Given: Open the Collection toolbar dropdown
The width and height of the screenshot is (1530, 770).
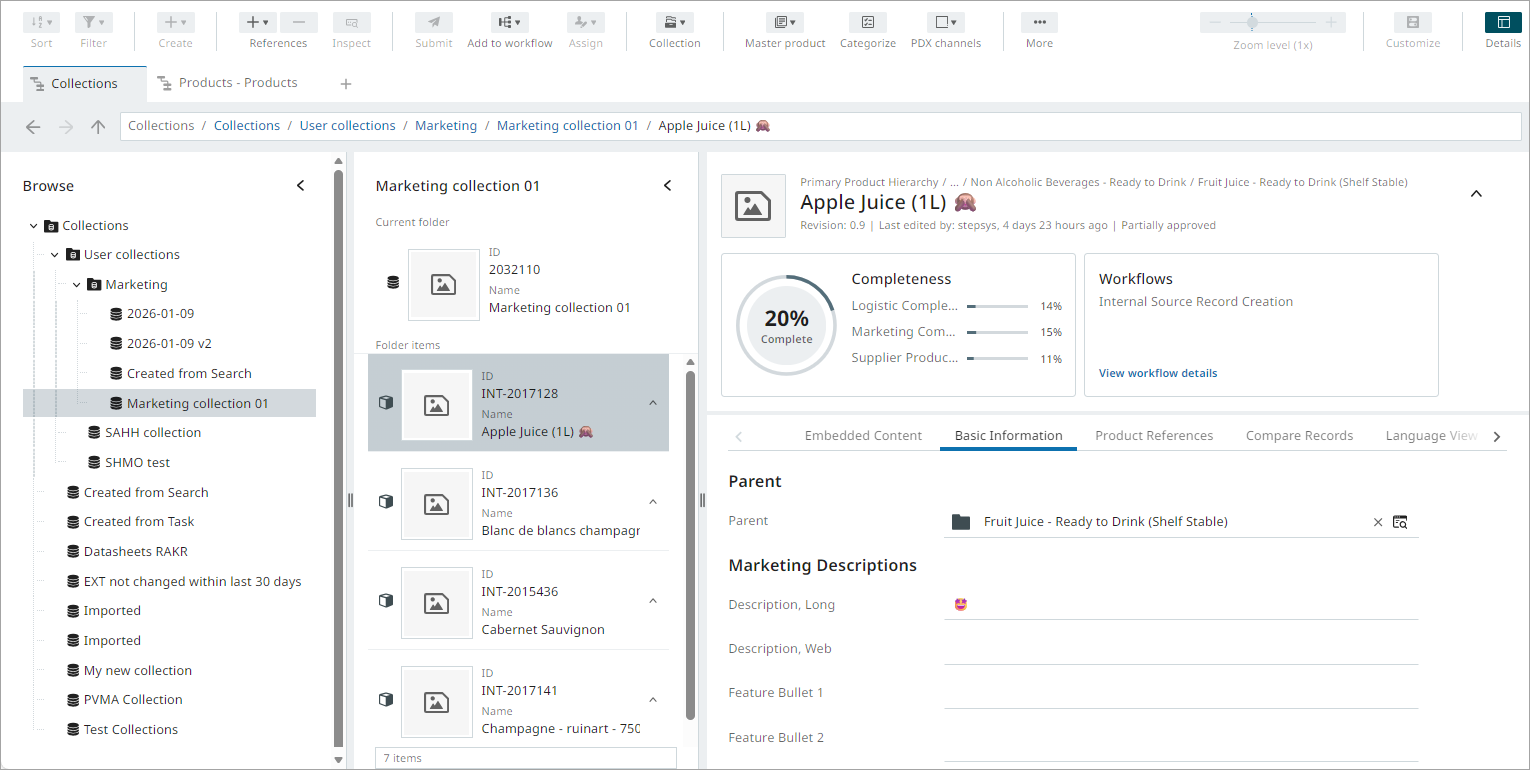Looking at the screenshot, I should point(674,23).
